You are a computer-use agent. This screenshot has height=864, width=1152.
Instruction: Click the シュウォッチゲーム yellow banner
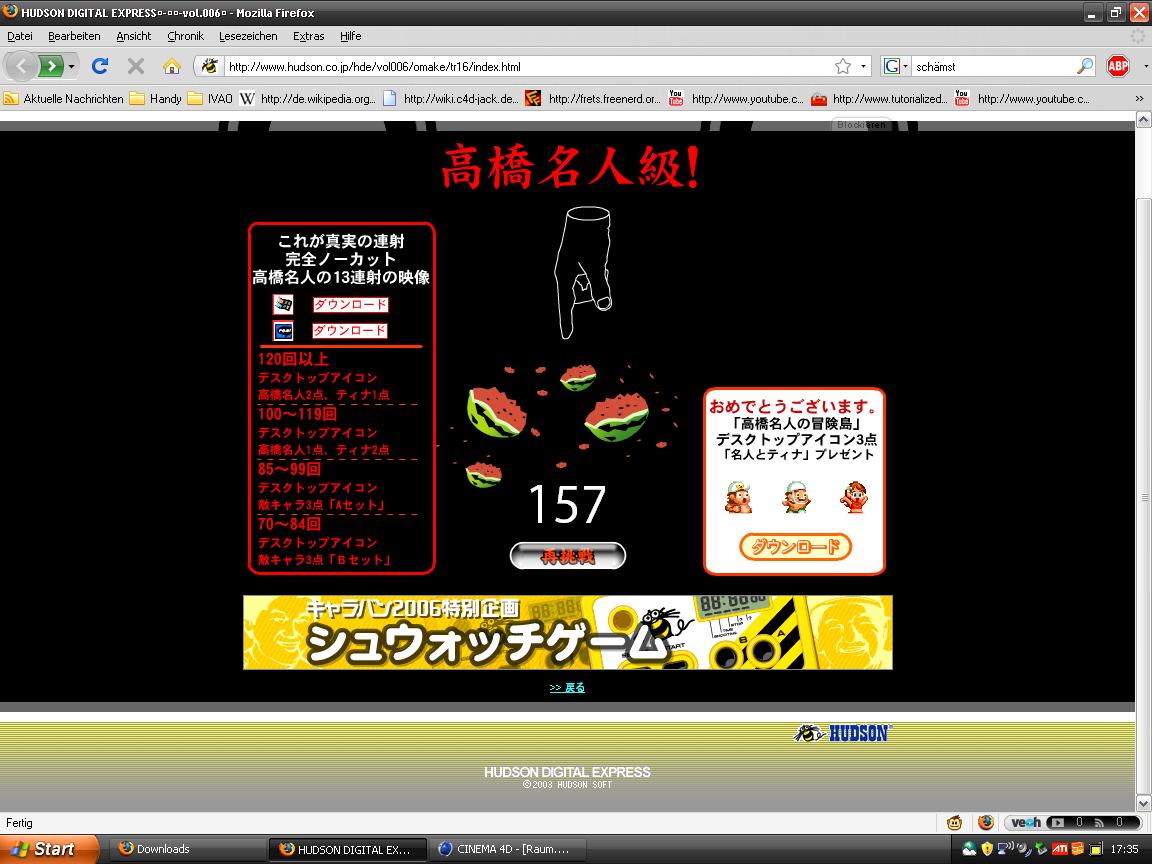click(568, 633)
